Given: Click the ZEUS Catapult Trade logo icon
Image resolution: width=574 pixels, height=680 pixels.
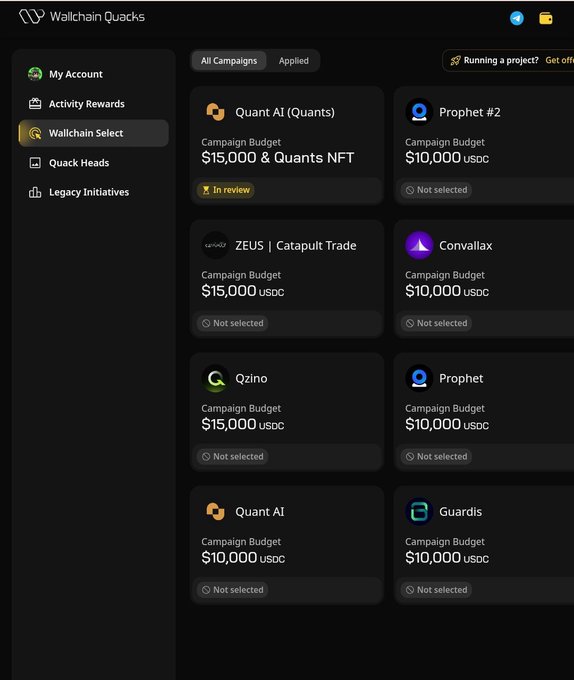Looking at the screenshot, I should tap(215, 245).
